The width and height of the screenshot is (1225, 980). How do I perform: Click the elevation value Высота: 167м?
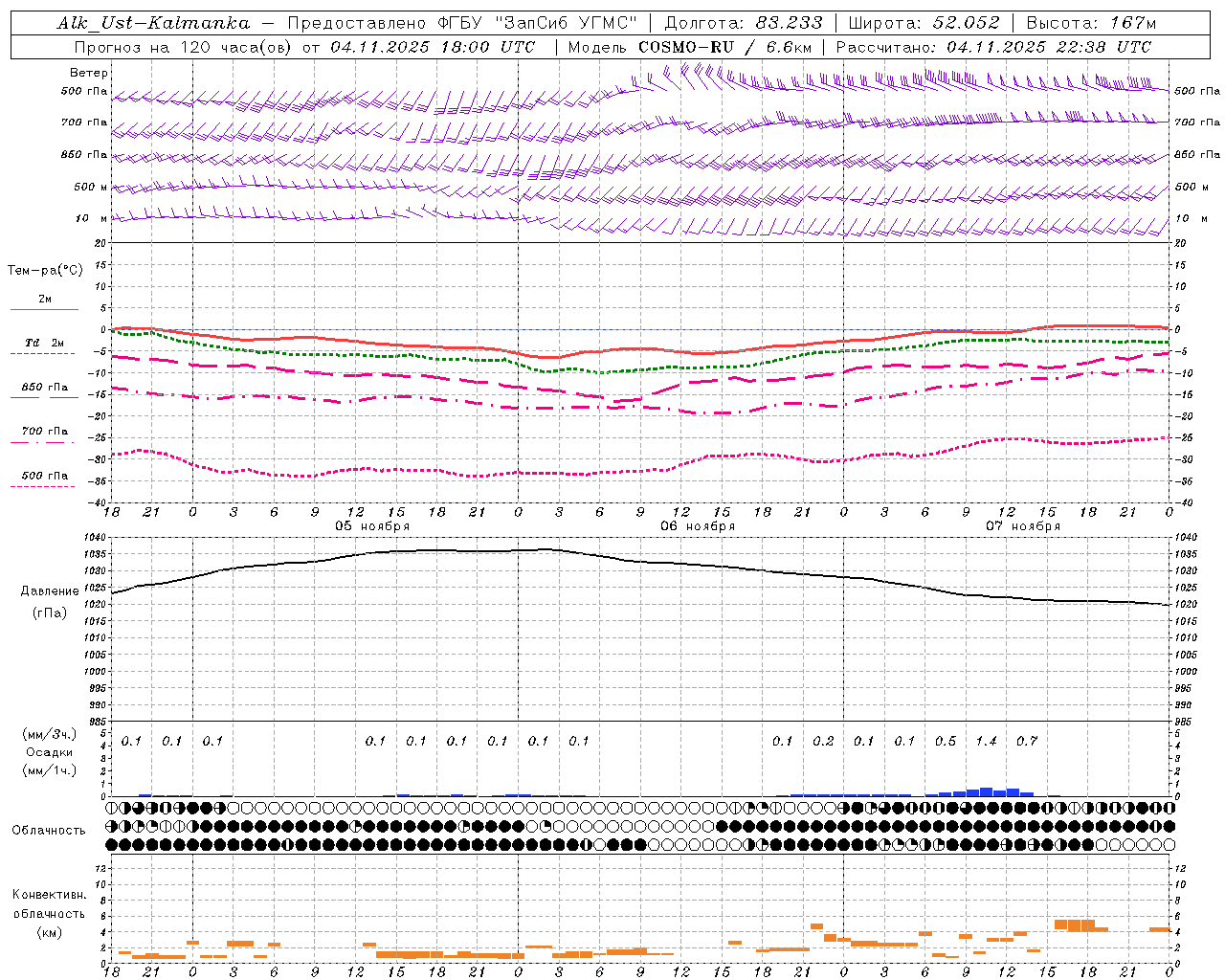[x=1091, y=23]
